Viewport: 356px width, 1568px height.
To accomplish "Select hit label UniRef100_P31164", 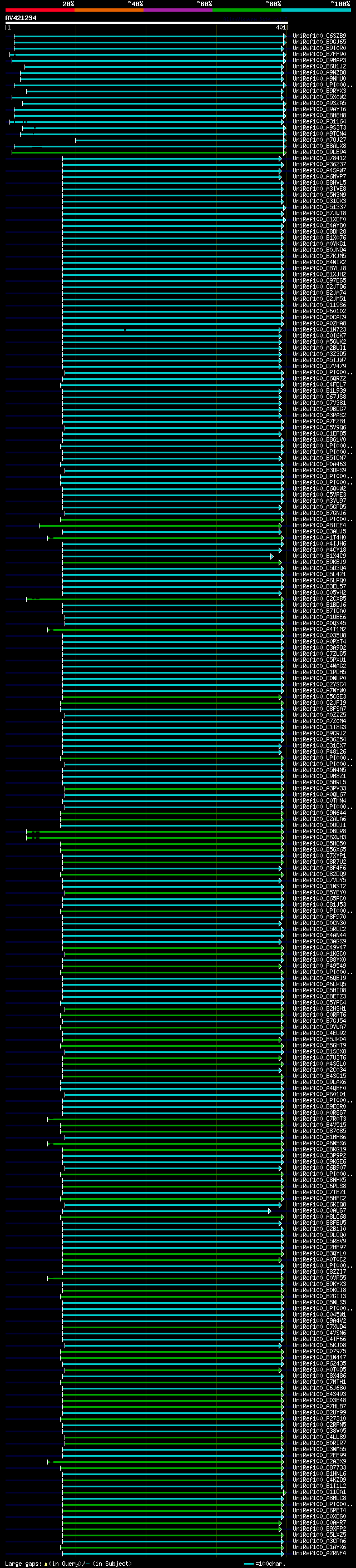I will [319, 122].
